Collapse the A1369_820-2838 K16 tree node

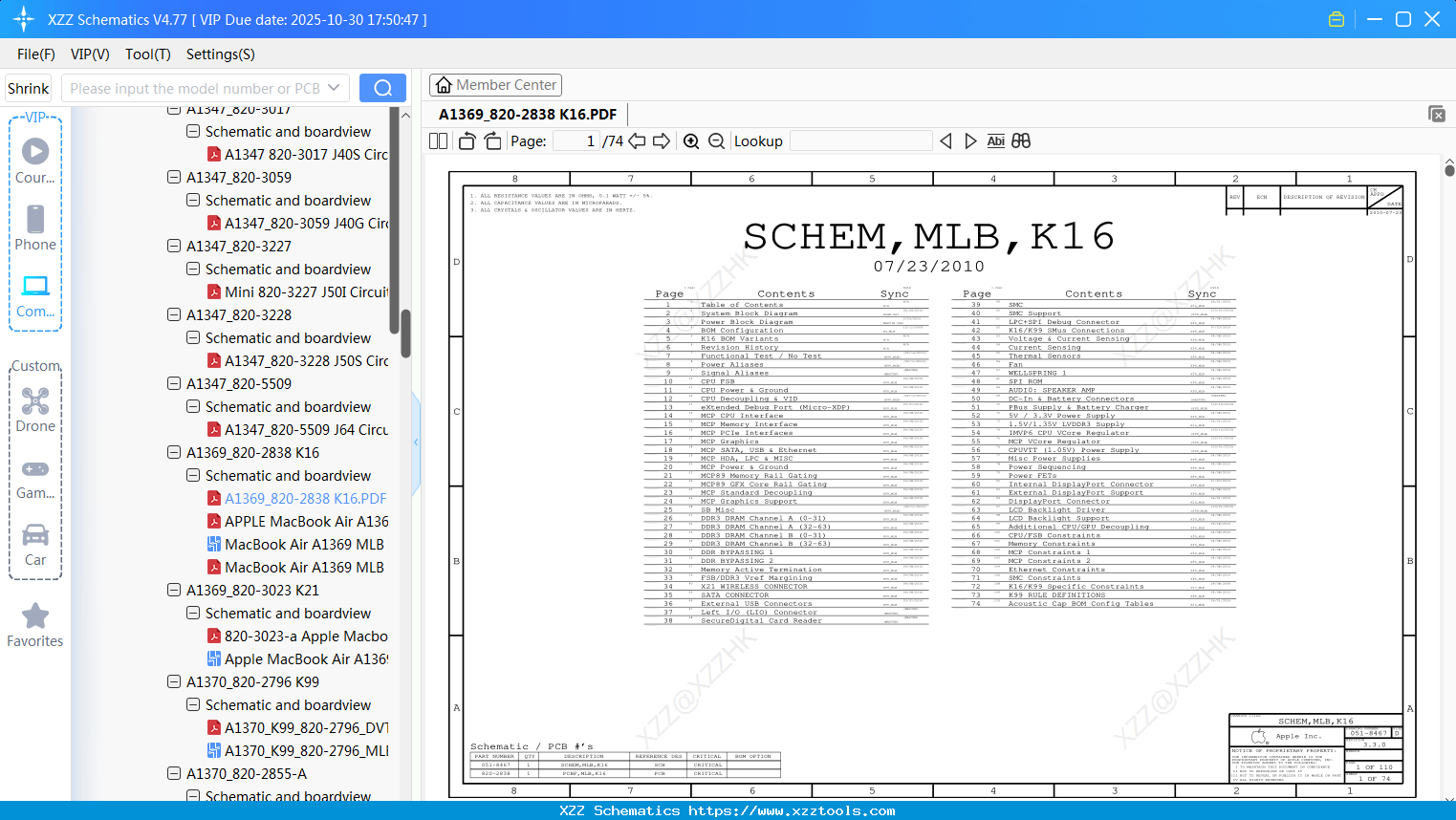coord(174,452)
